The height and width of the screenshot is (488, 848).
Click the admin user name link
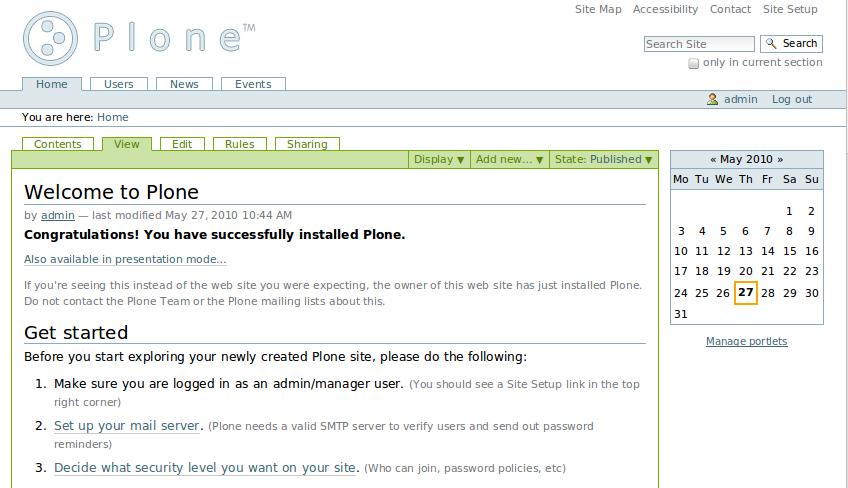(x=740, y=100)
